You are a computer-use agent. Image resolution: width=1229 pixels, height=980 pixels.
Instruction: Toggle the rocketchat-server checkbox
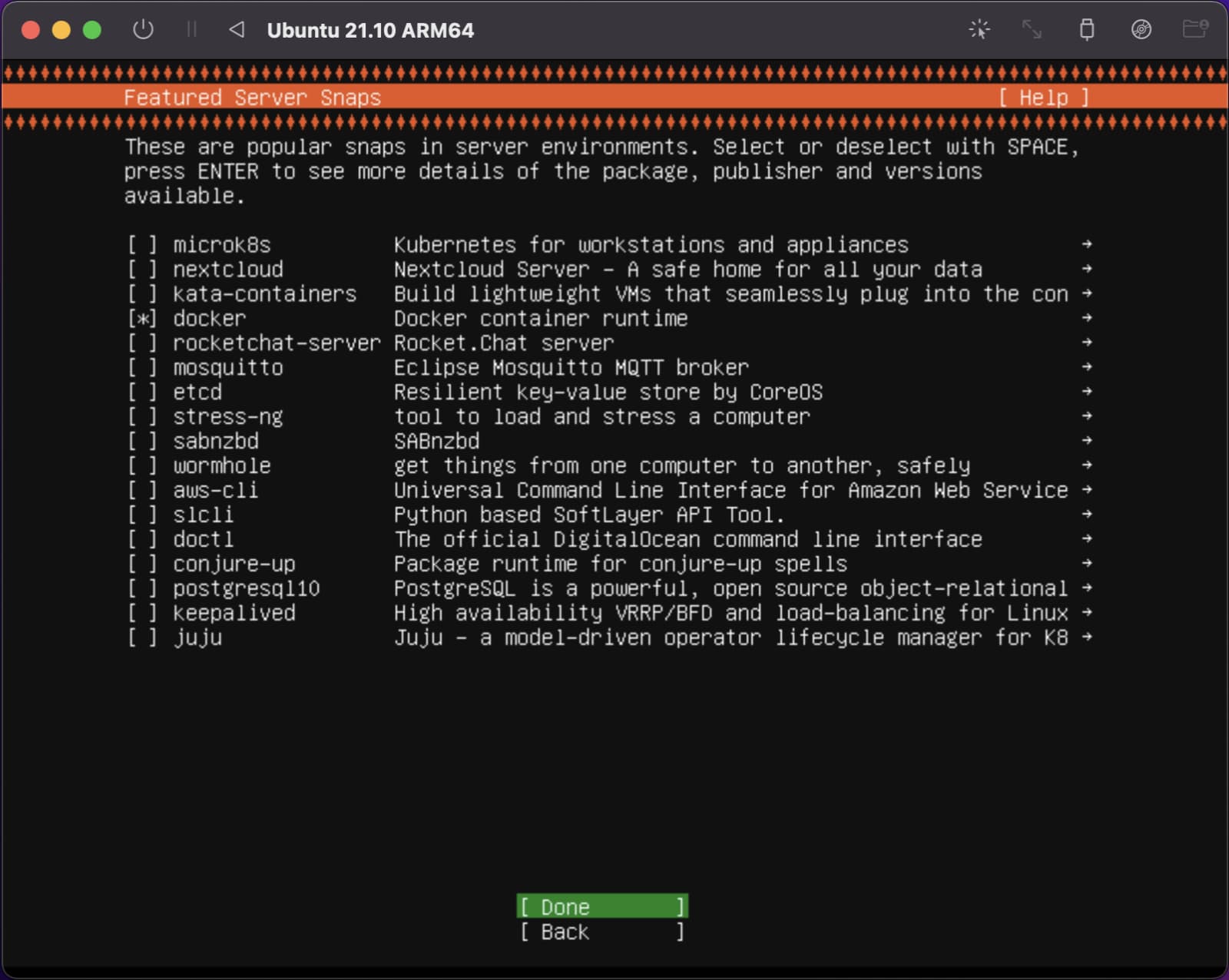coord(142,343)
